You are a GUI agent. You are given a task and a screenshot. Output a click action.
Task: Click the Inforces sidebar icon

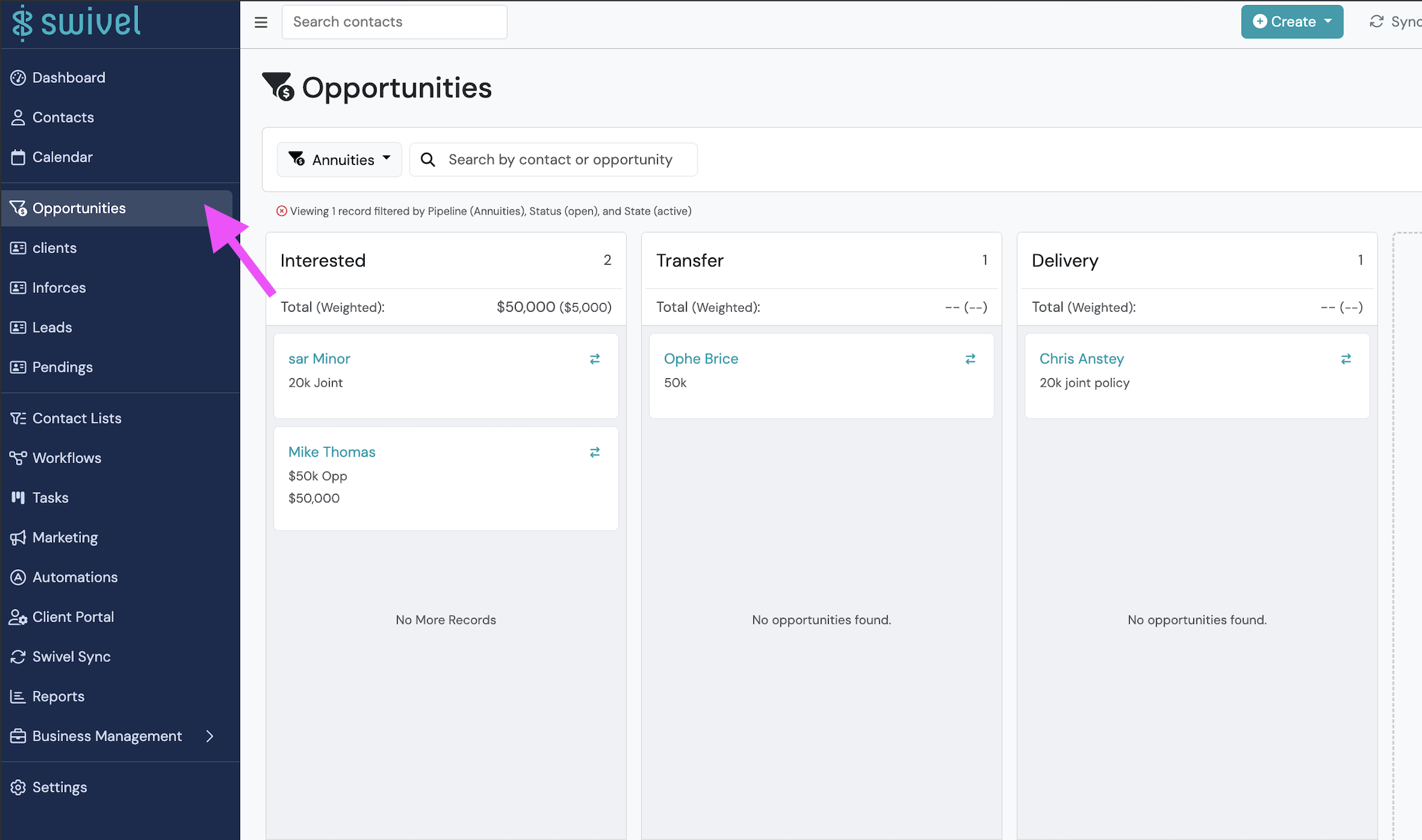tap(18, 288)
